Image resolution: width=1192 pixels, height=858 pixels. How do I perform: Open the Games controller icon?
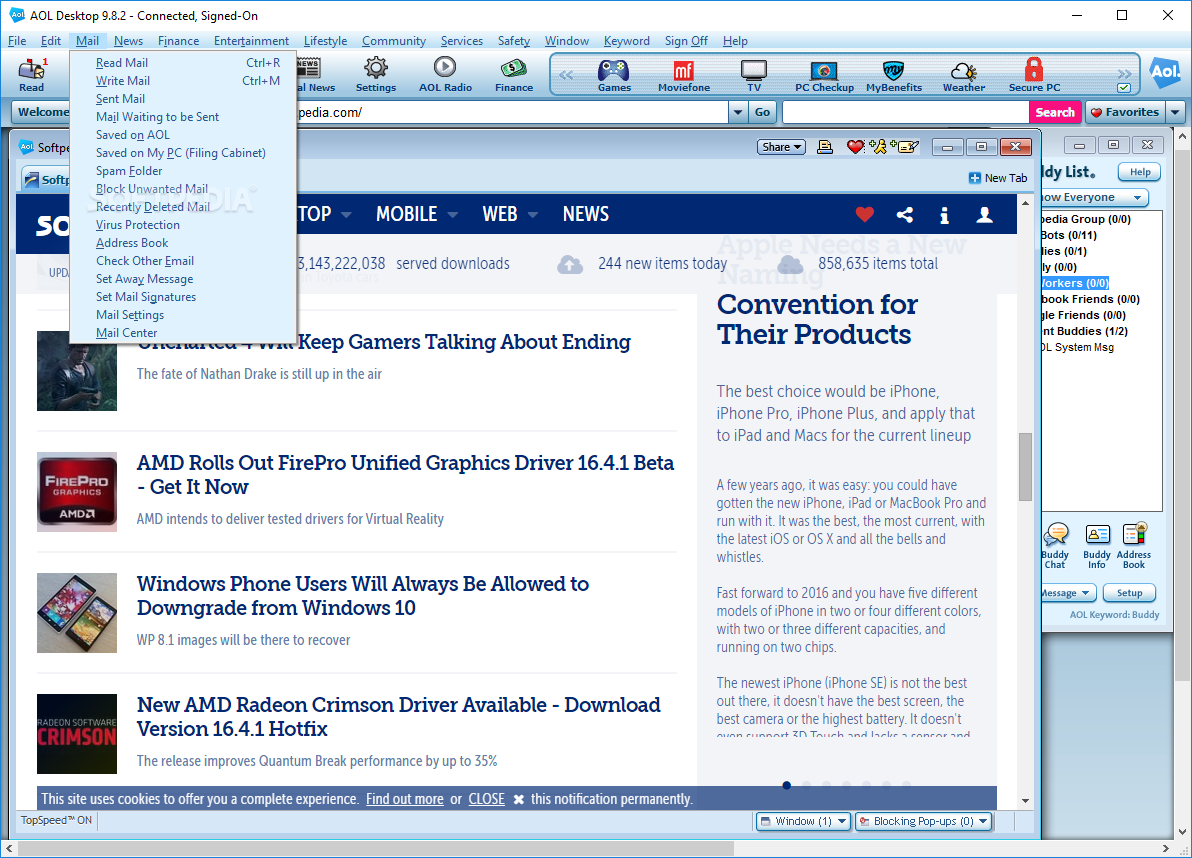614,75
